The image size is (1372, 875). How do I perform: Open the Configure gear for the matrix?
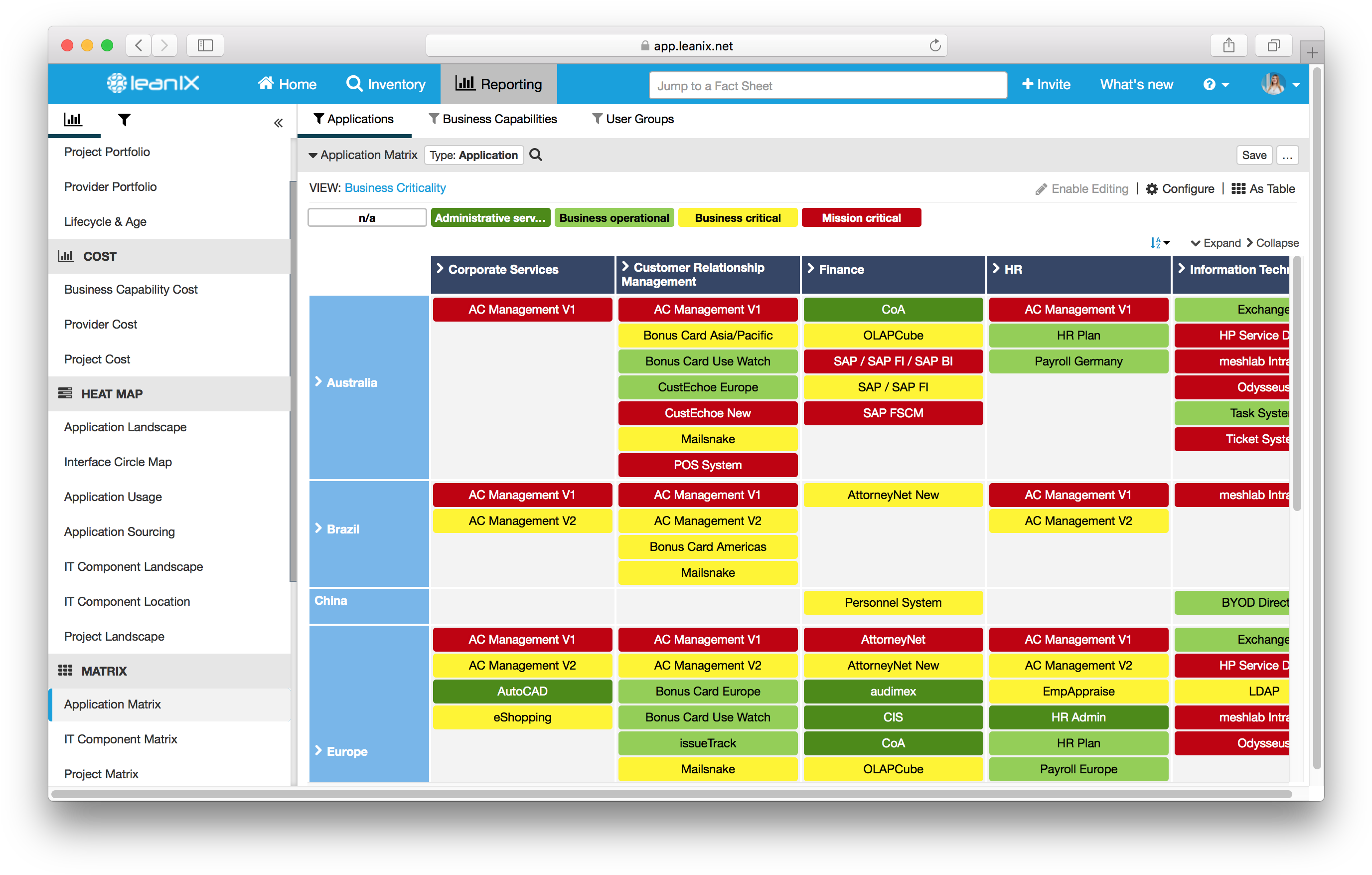point(1152,188)
